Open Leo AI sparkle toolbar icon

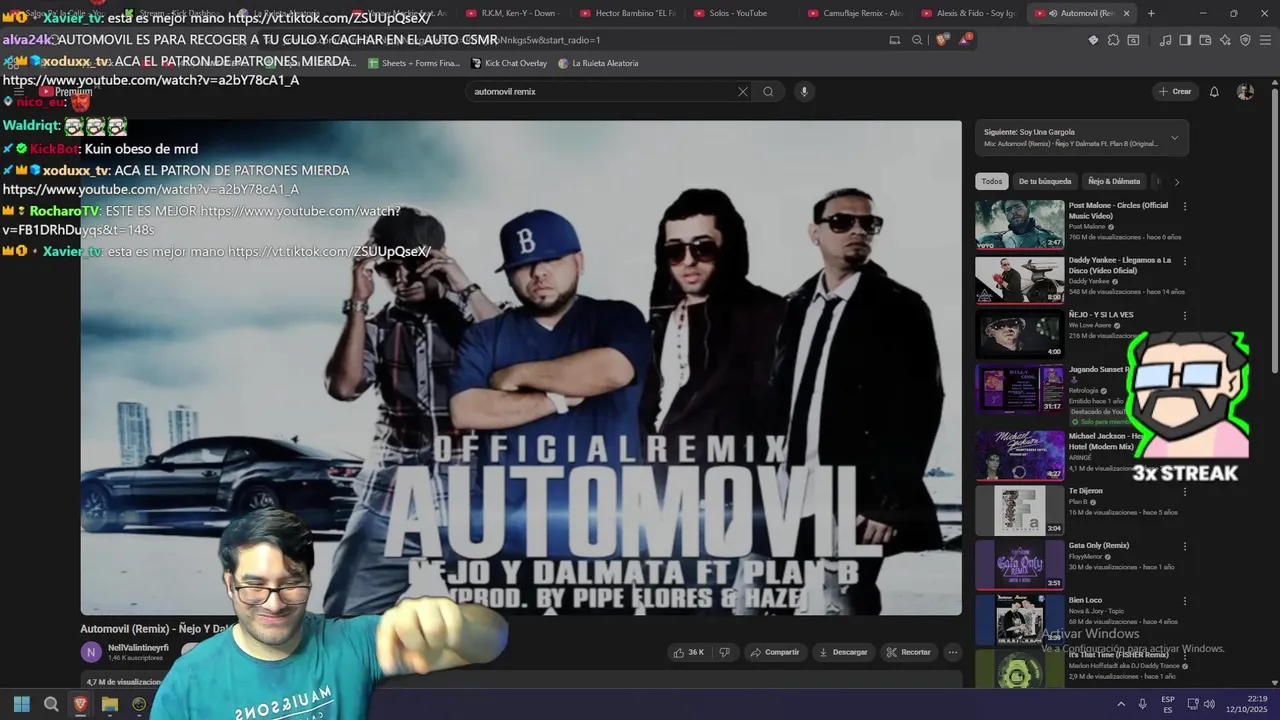(1225, 40)
